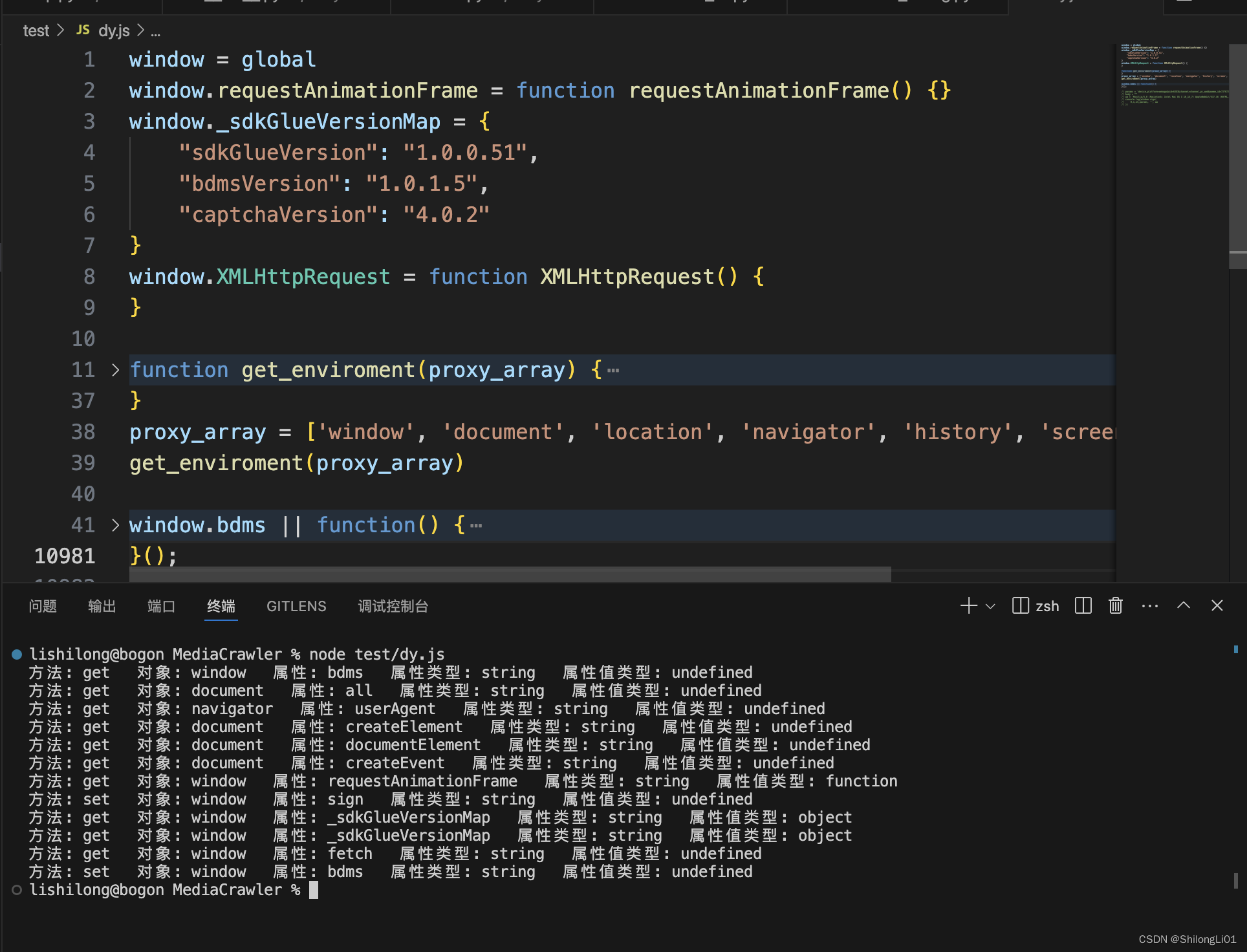Viewport: 1247px width, 952px height.
Task: Expand folded get_enviroment function at line 11
Action: 115,370
